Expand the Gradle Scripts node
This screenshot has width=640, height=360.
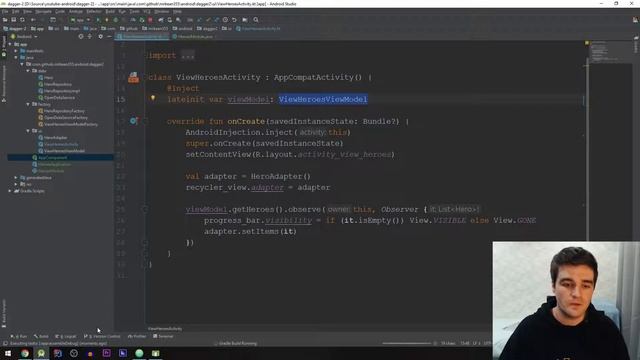coord(10,191)
